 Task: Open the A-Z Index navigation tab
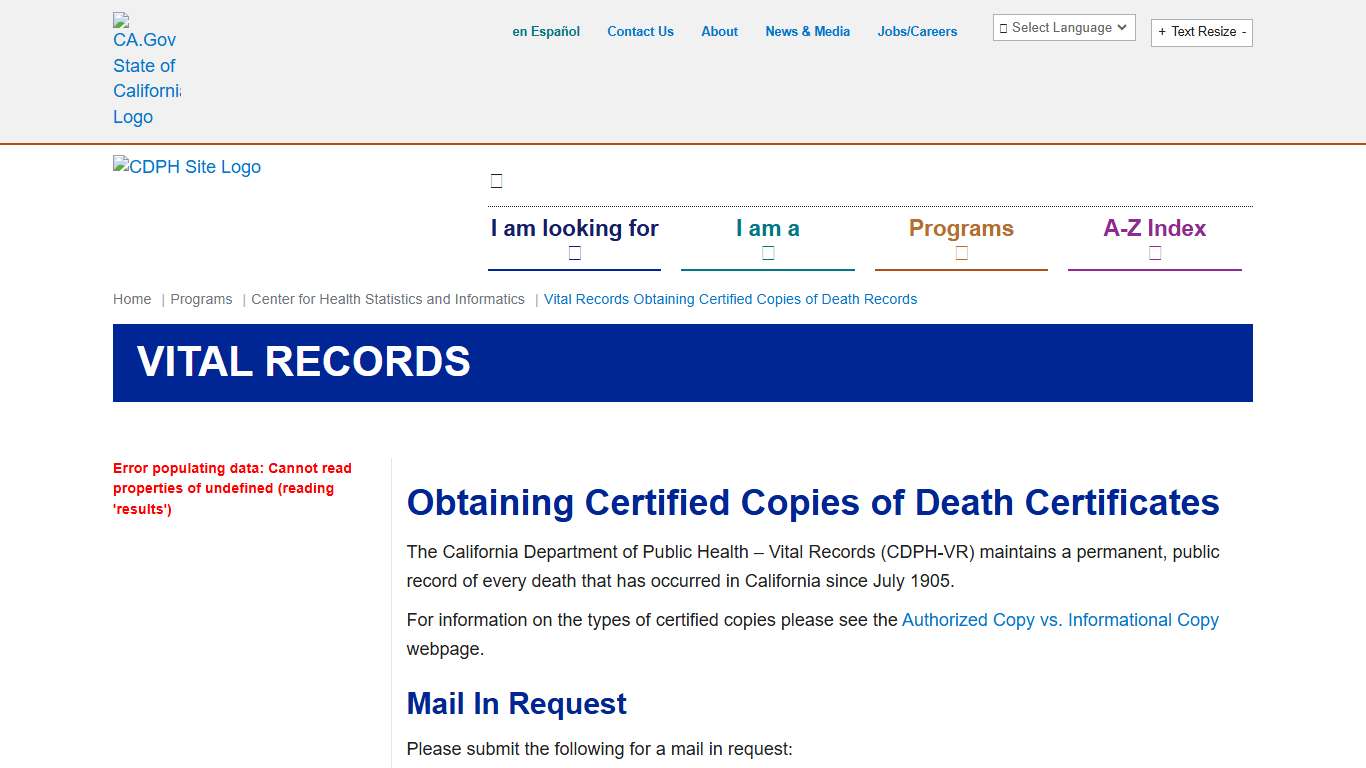pyautogui.click(x=1154, y=228)
